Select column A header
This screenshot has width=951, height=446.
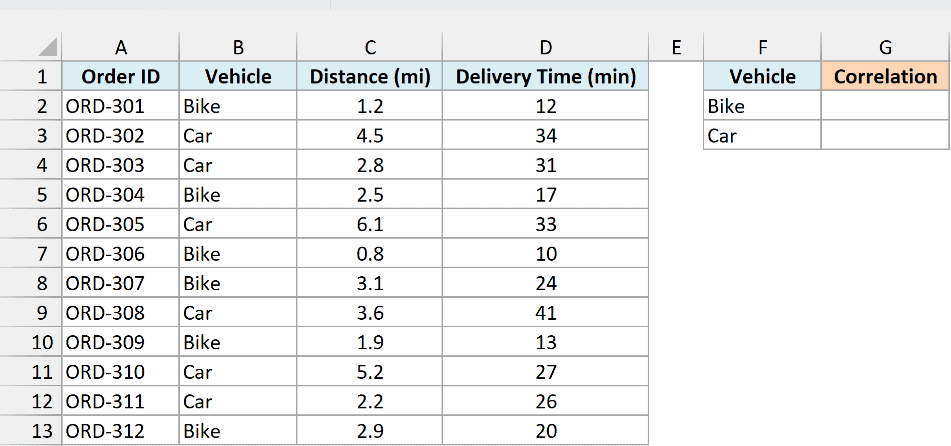[121, 47]
